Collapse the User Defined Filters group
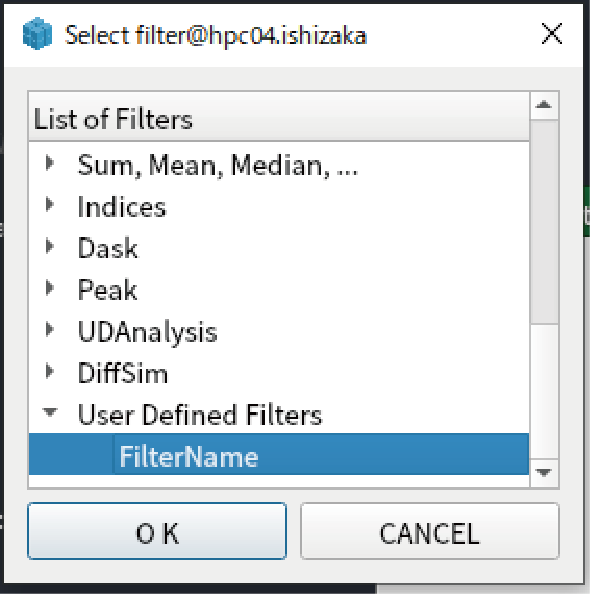 [50, 412]
